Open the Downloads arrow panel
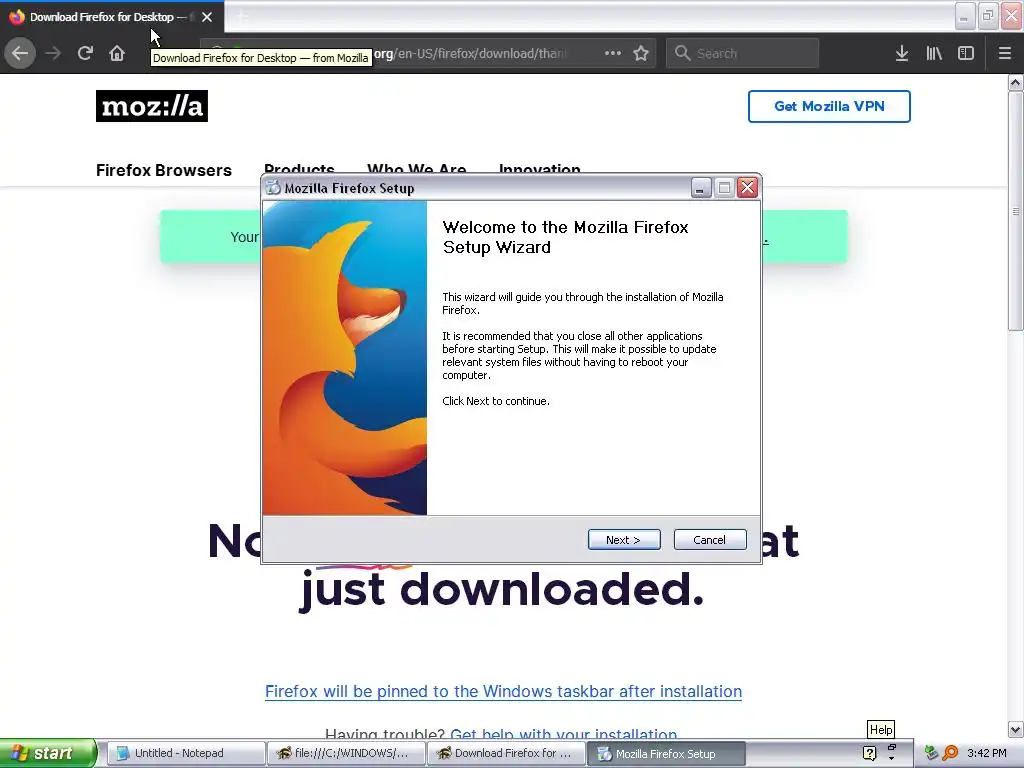 [902, 53]
